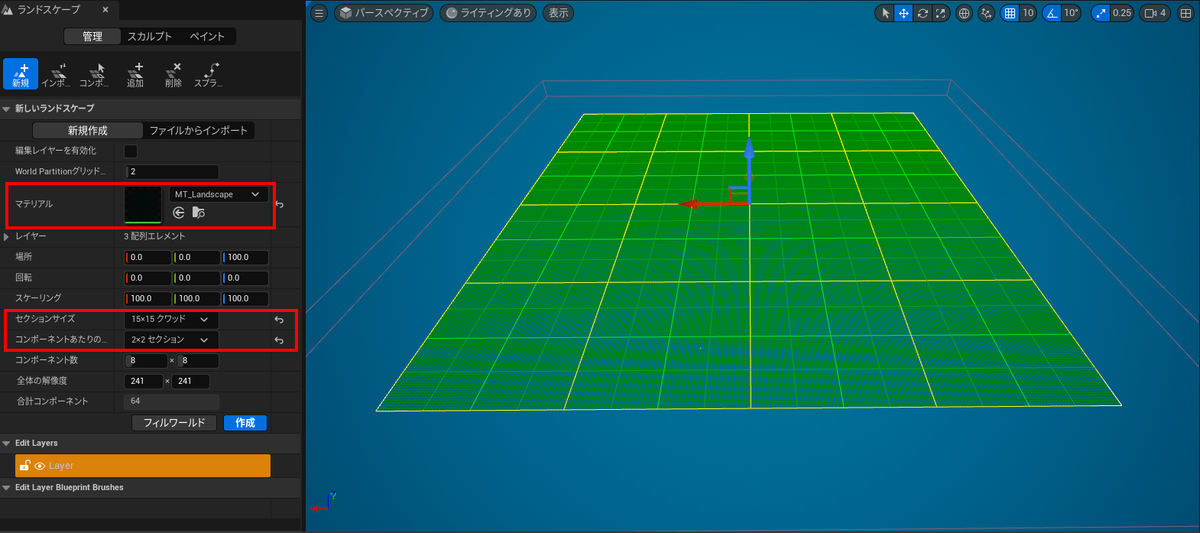Open the 2×2 セクション dropdown
This screenshot has width=1200, height=533.
tap(172, 340)
